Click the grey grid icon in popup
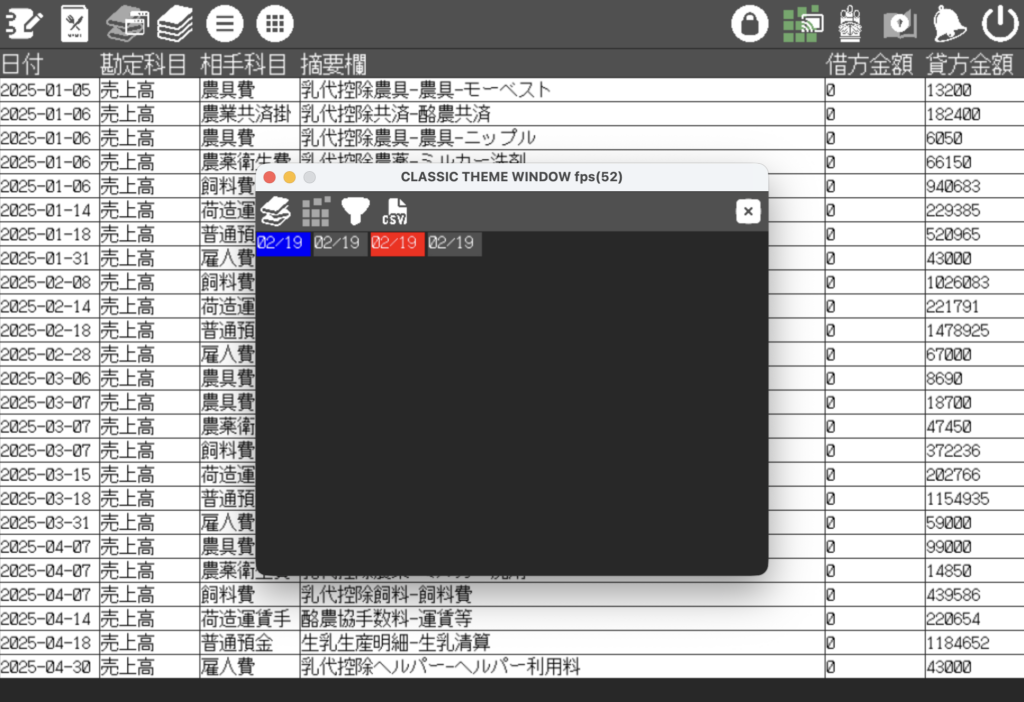Screen dimensions: 1024x702 [316, 211]
